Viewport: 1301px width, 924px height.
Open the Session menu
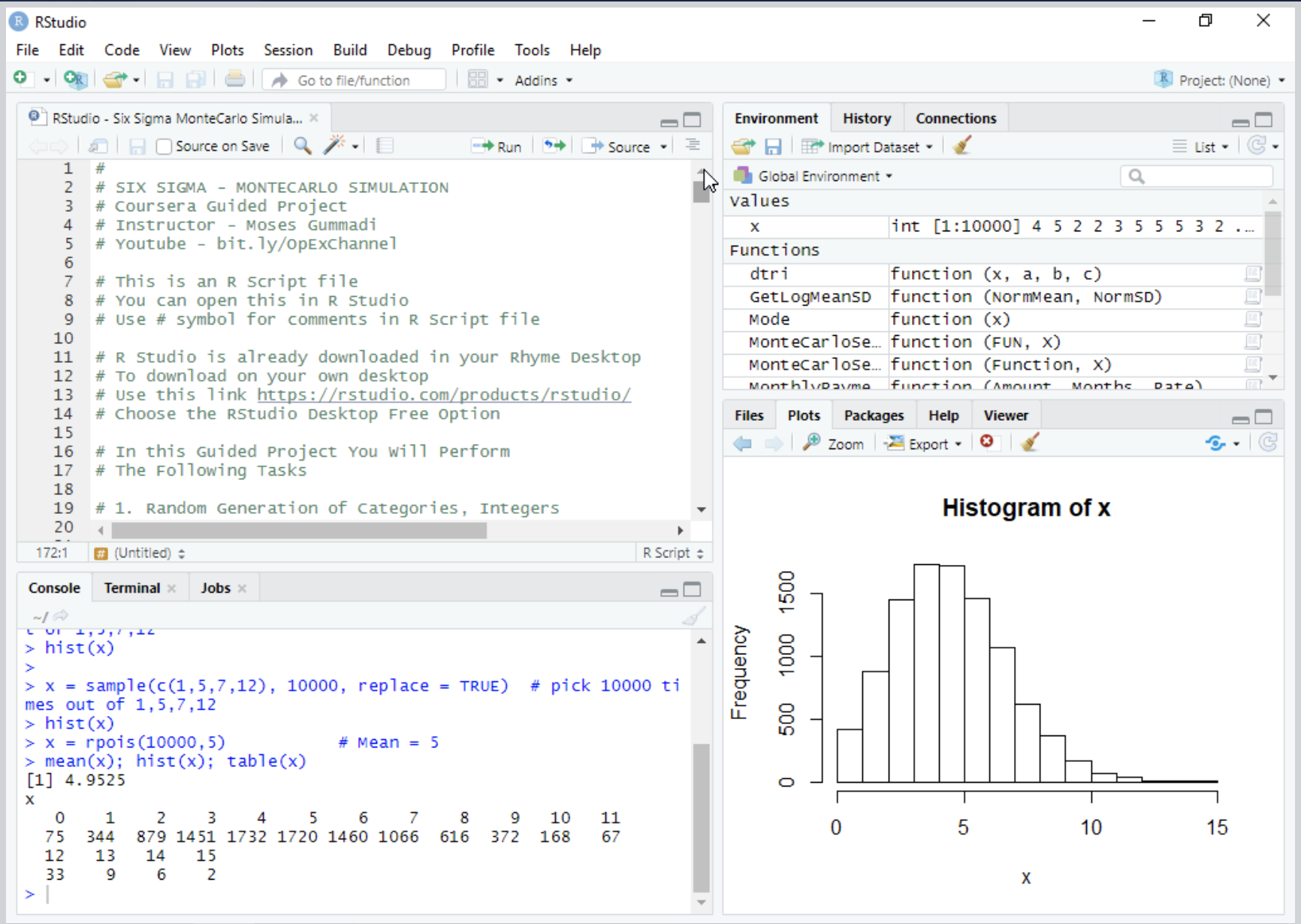pos(288,50)
